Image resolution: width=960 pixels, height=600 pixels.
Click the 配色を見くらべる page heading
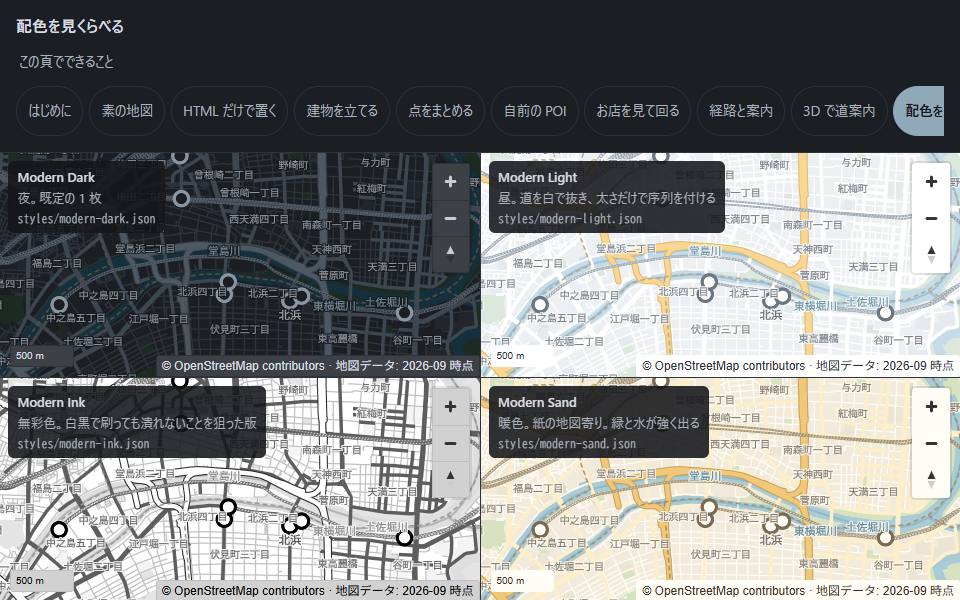[70, 26]
